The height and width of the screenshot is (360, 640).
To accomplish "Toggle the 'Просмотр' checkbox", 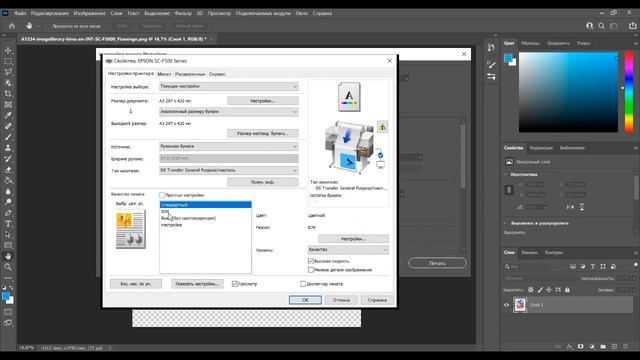I will 235,284.
